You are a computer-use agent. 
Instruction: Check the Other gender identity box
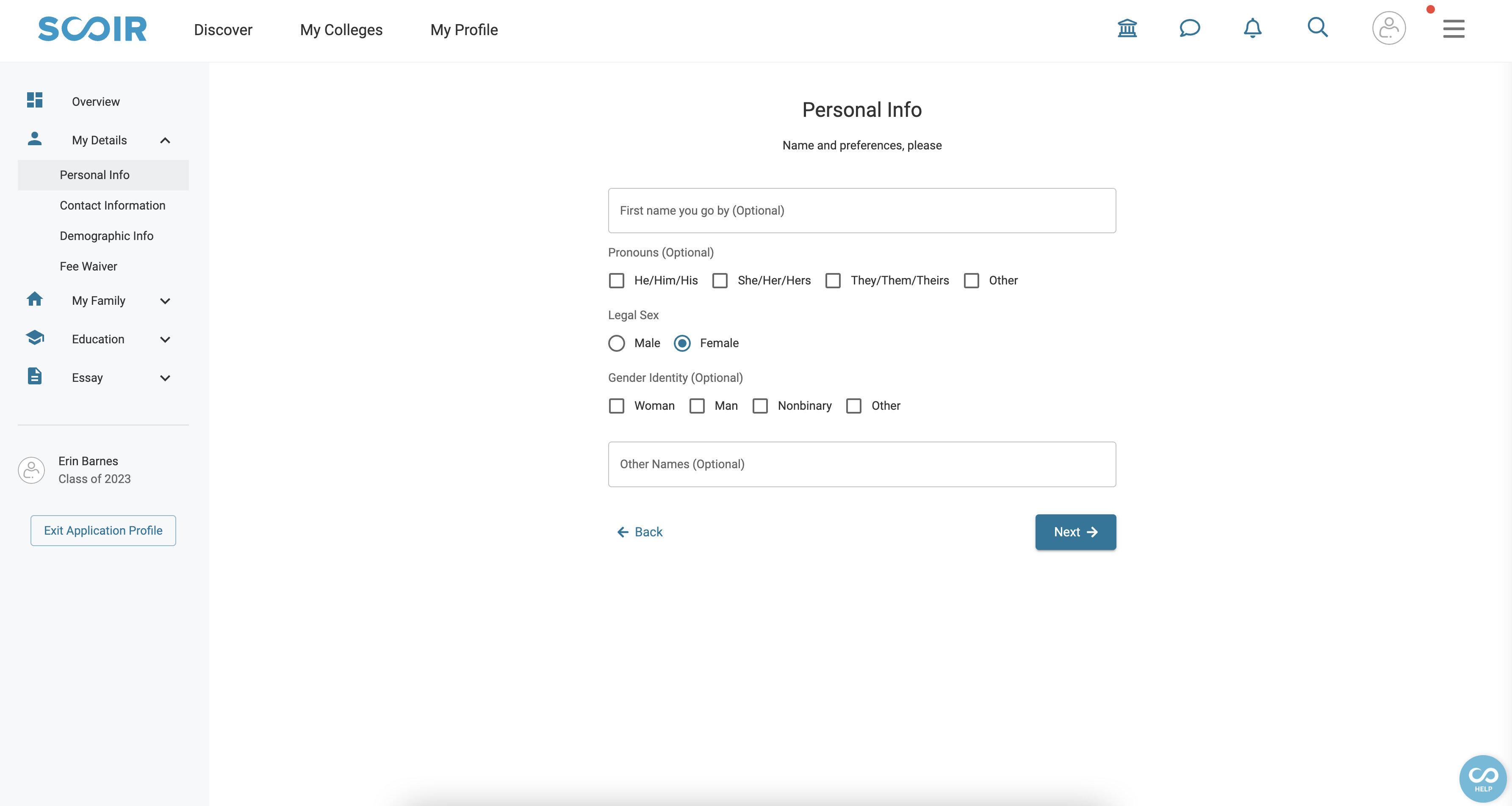click(x=854, y=406)
